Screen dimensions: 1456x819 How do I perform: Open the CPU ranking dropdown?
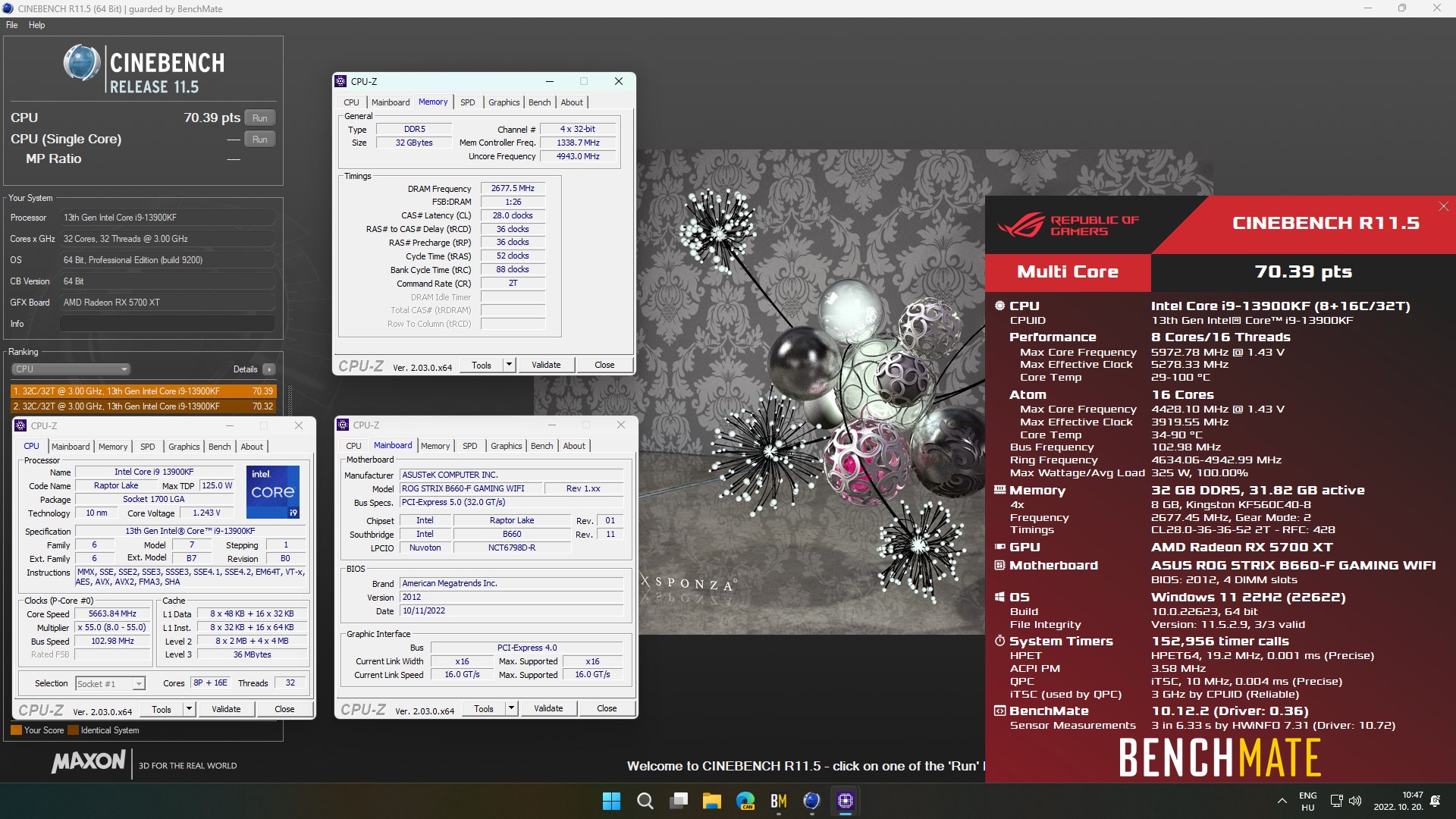[71, 369]
